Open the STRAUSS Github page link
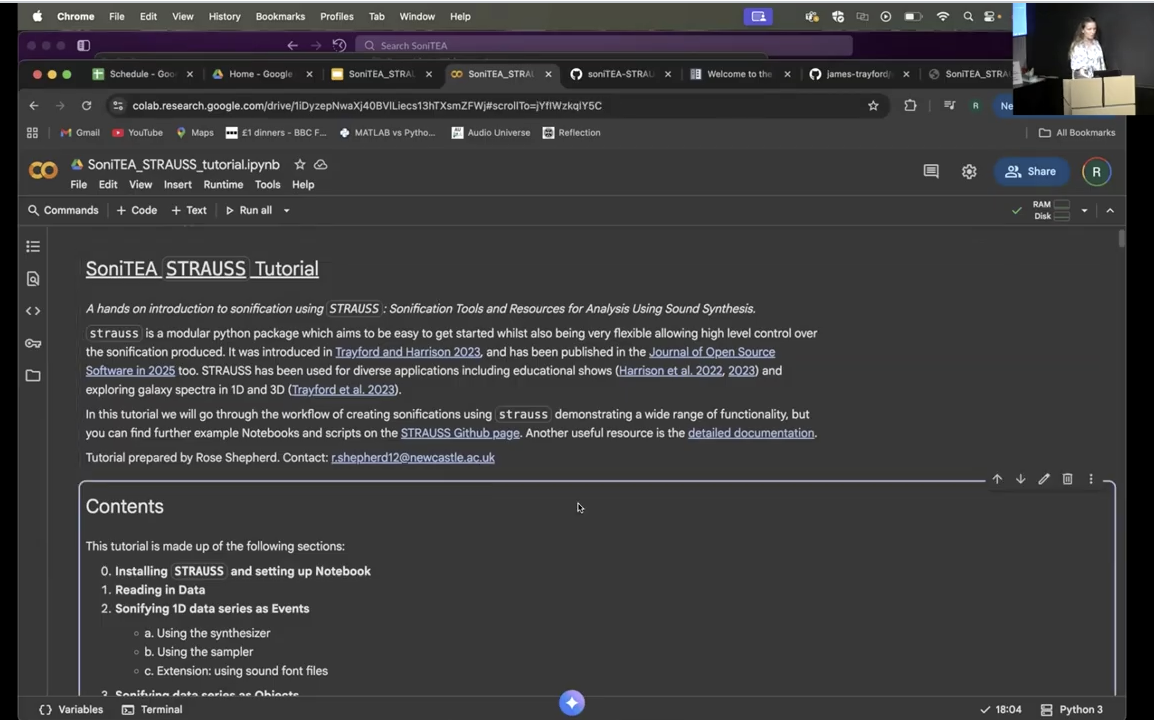Image resolution: width=1154 pixels, height=720 pixels. 460,433
